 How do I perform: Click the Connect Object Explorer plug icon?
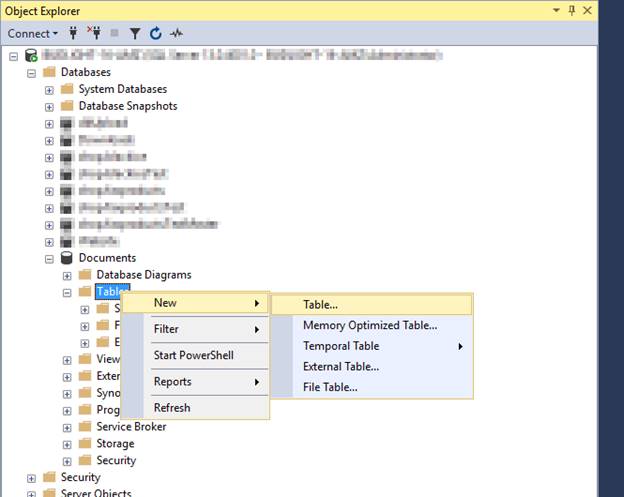pyautogui.click(x=73, y=33)
